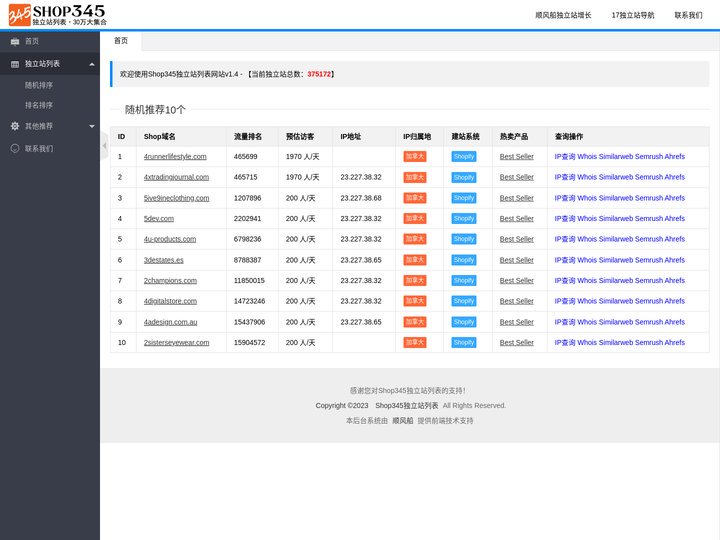
Task: Open Best Seller for 4runnerlifestyle.com
Action: pos(517,157)
